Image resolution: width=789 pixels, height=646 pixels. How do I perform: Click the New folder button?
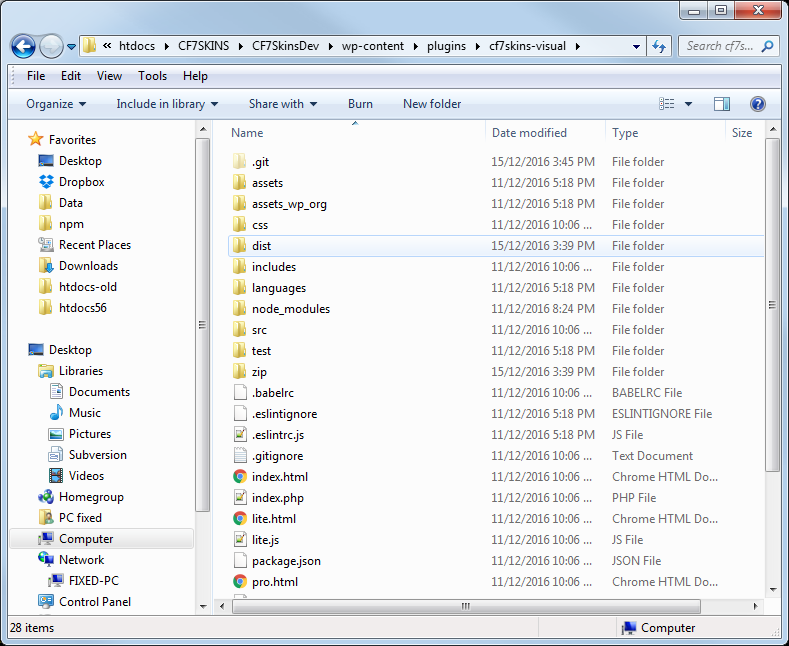[432, 104]
